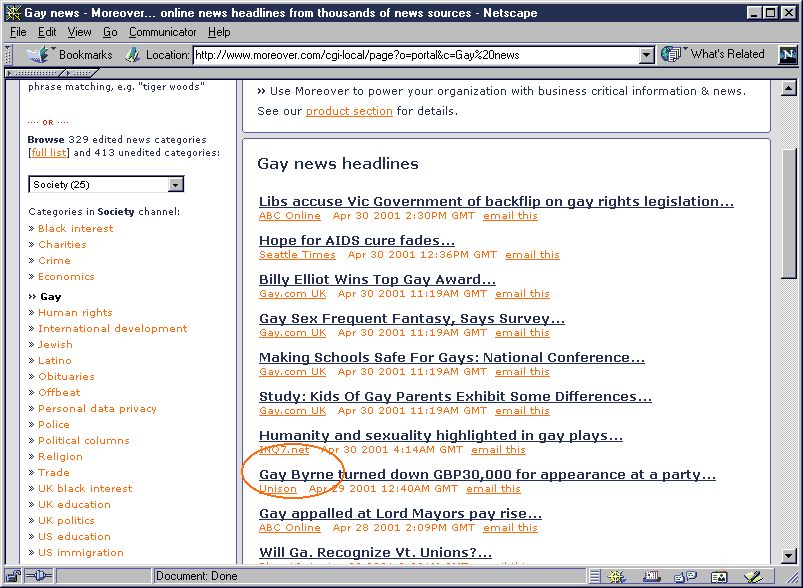803x588 pixels.
Task: Click the page proxy icon beside Location
Action: (x=132, y=55)
